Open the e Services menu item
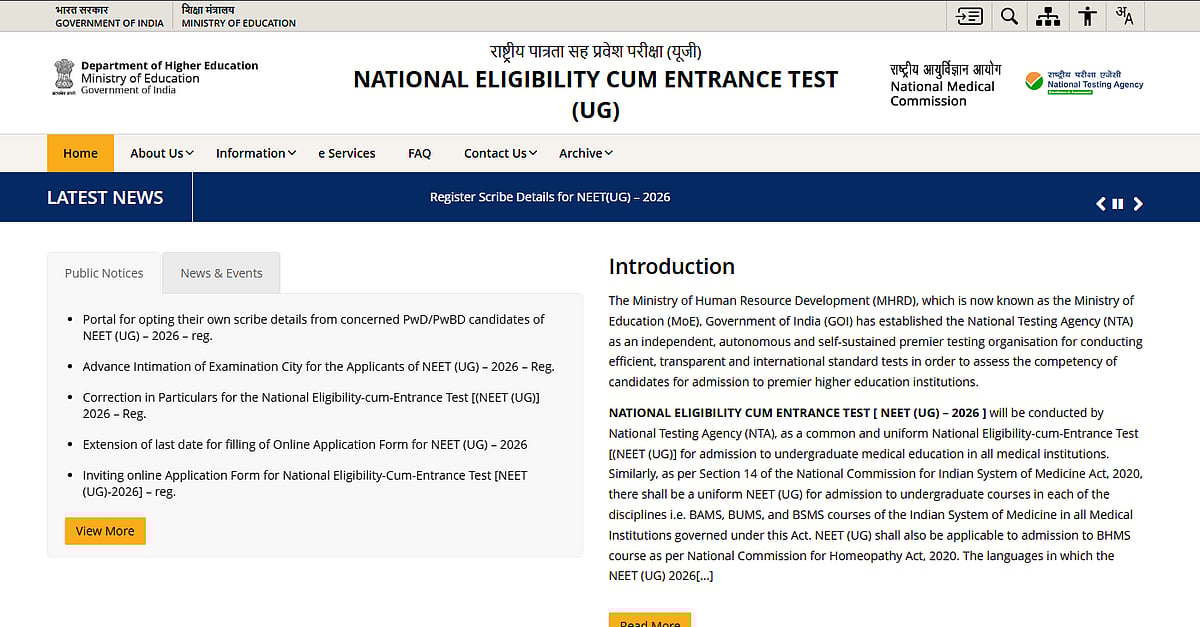The height and width of the screenshot is (627, 1200). (x=347, y=153)
